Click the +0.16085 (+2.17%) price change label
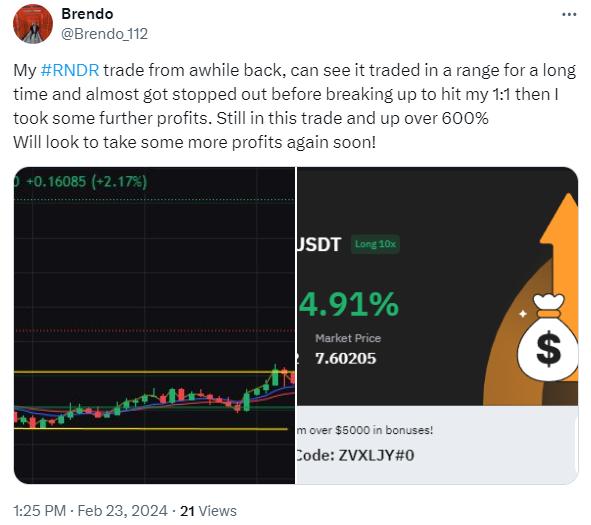This screenshot has height=525, width=591. pyautogui.click(x=86, y=182)
